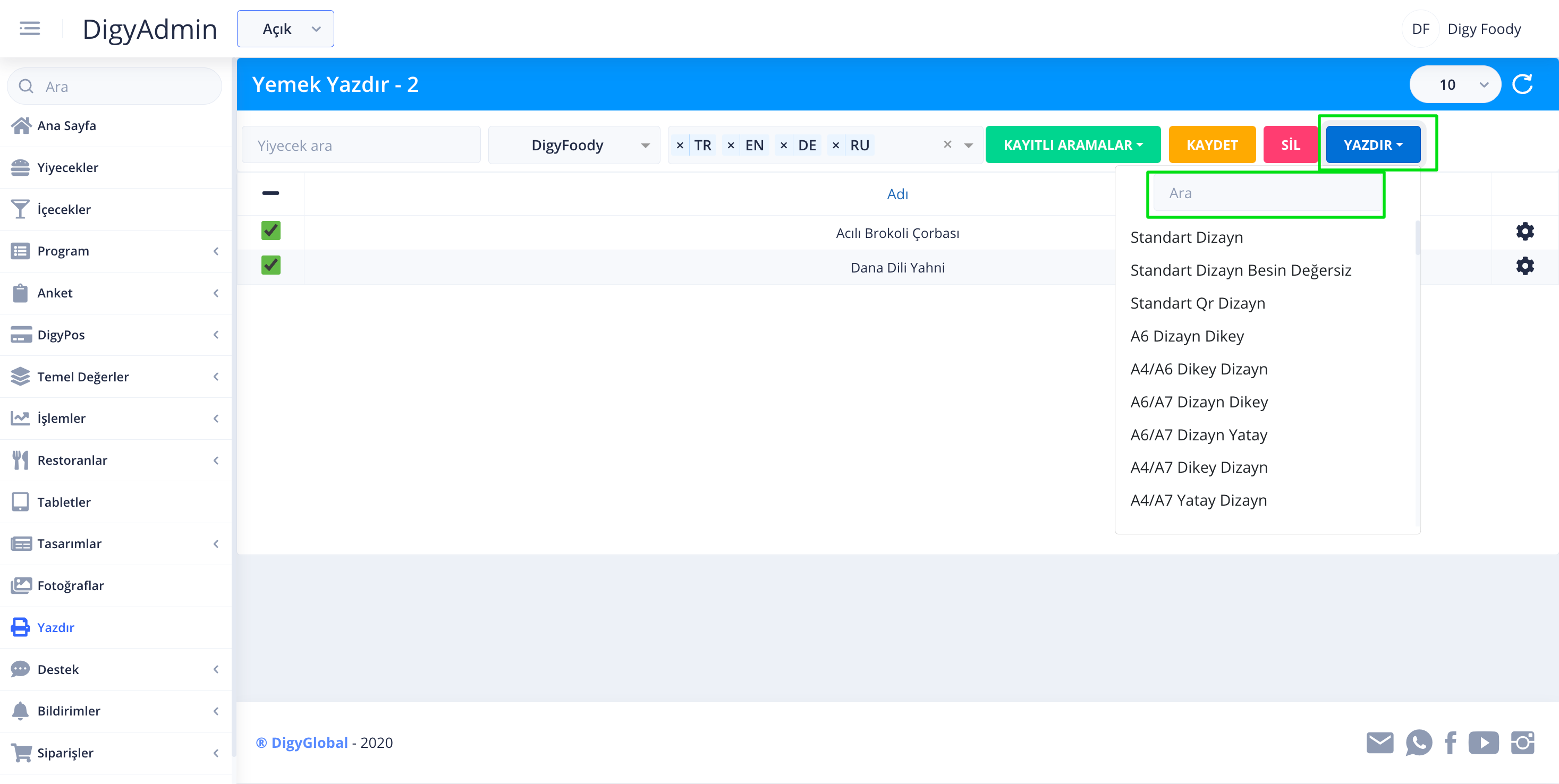Open settings gear for Acılı Brokoli Çorbası
The height and width of the screenshot is (784, 1559).
point(1524,232)
